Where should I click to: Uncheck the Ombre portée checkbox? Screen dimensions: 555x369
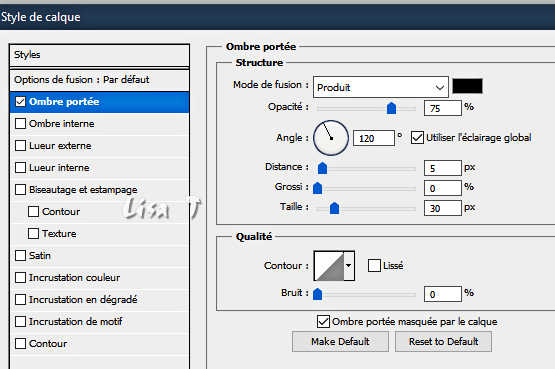click(21, 102)
